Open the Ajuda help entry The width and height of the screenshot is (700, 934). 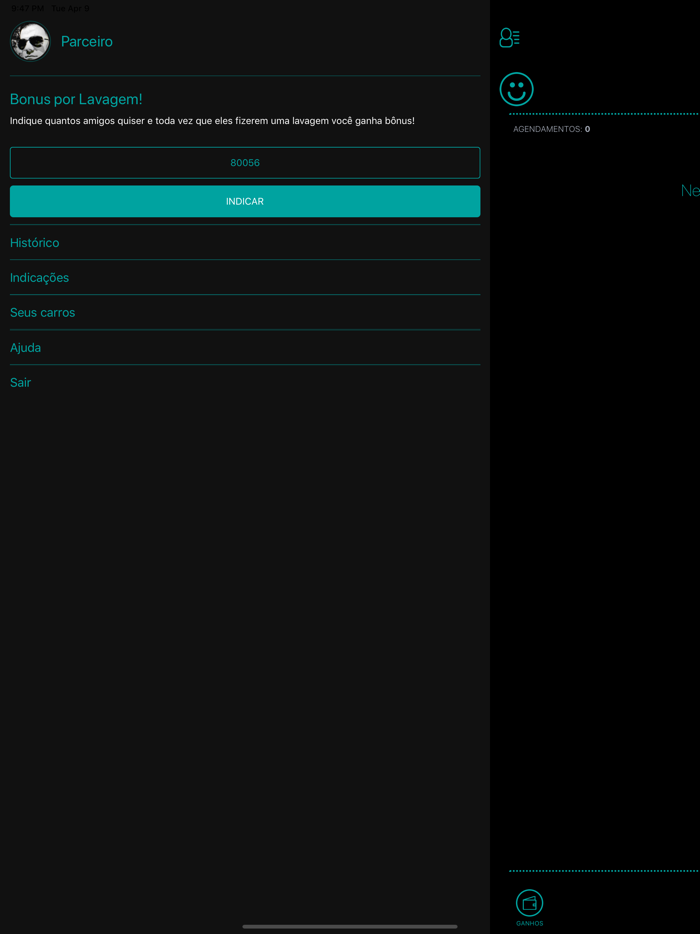coord(26,348)
